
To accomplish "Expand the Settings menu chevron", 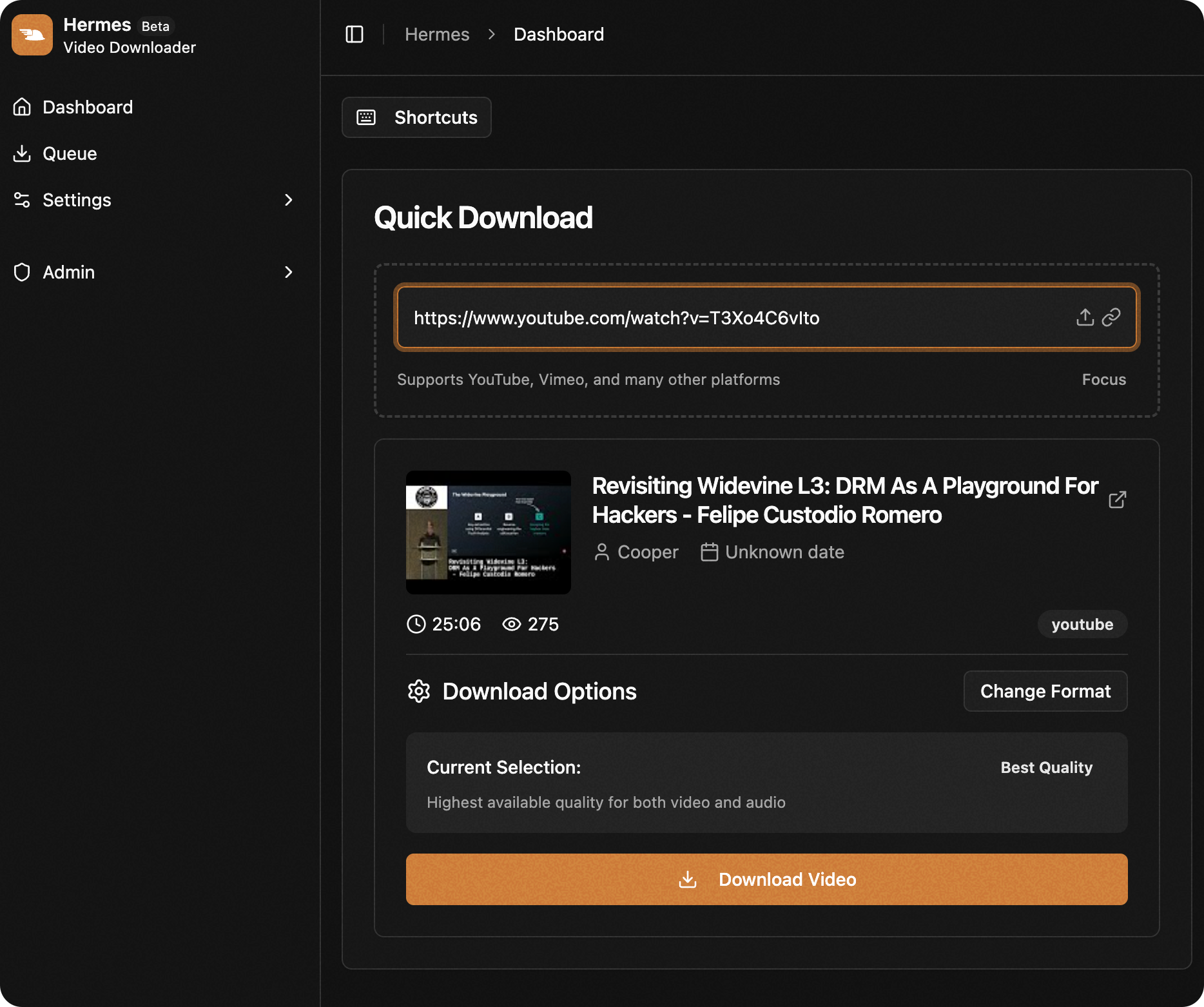I will click(x=288, y=200).
